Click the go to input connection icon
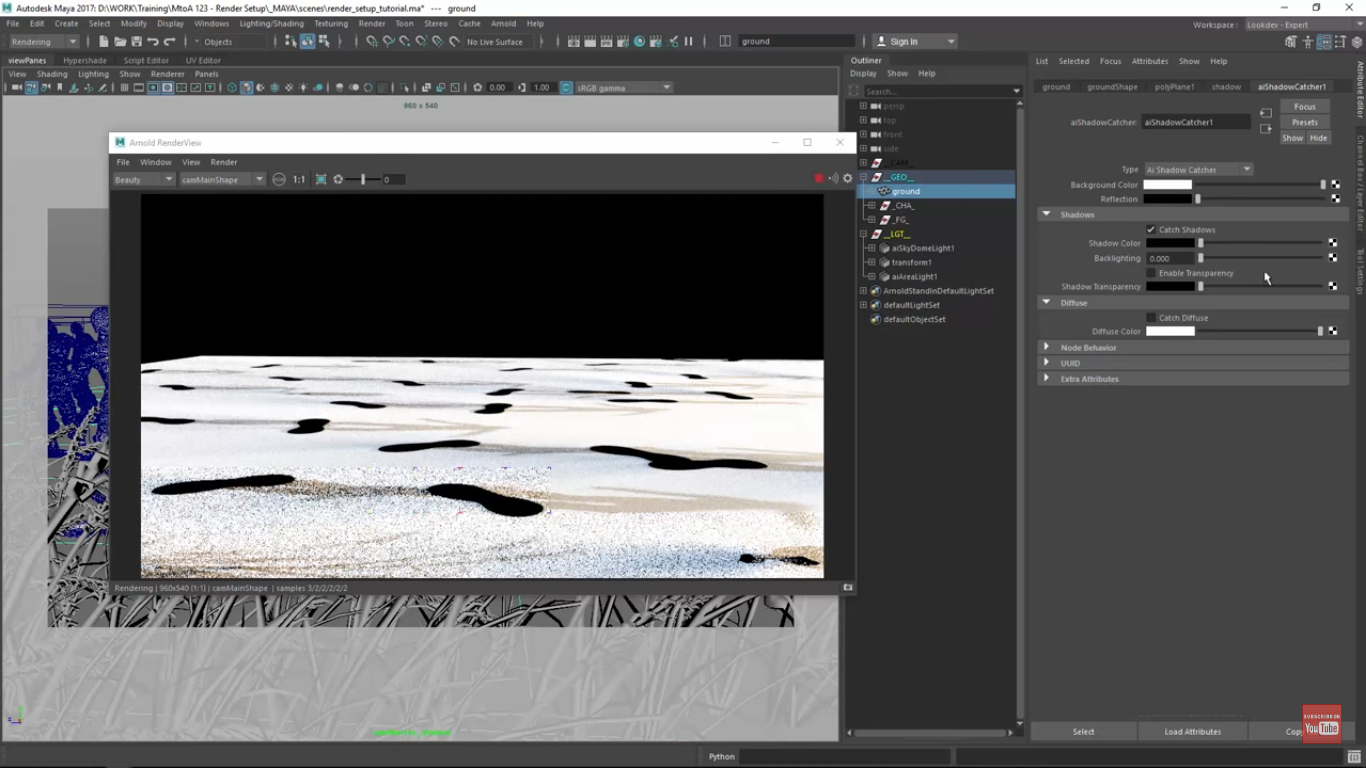 click(1266, 113)
